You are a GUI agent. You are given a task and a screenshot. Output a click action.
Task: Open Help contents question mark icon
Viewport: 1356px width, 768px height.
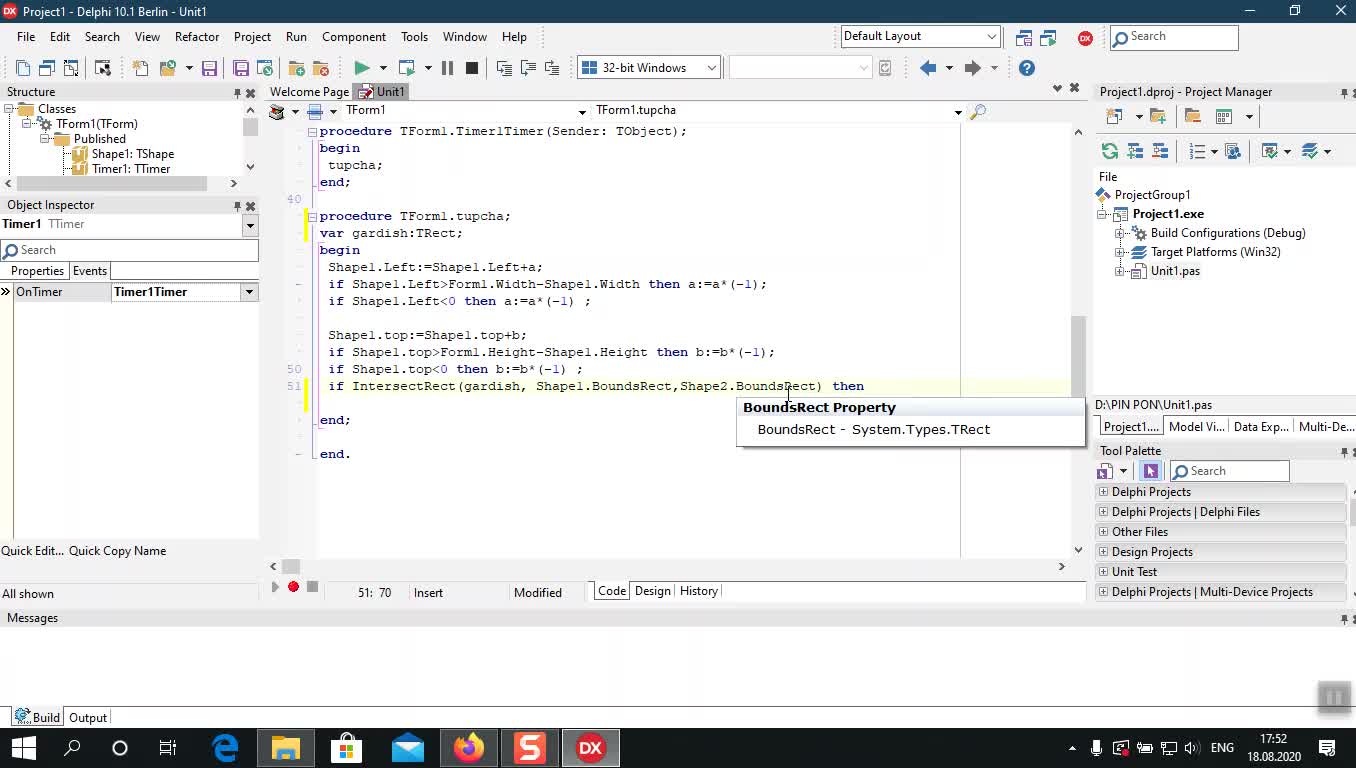pyautogui.click(x=1027, y=68)
